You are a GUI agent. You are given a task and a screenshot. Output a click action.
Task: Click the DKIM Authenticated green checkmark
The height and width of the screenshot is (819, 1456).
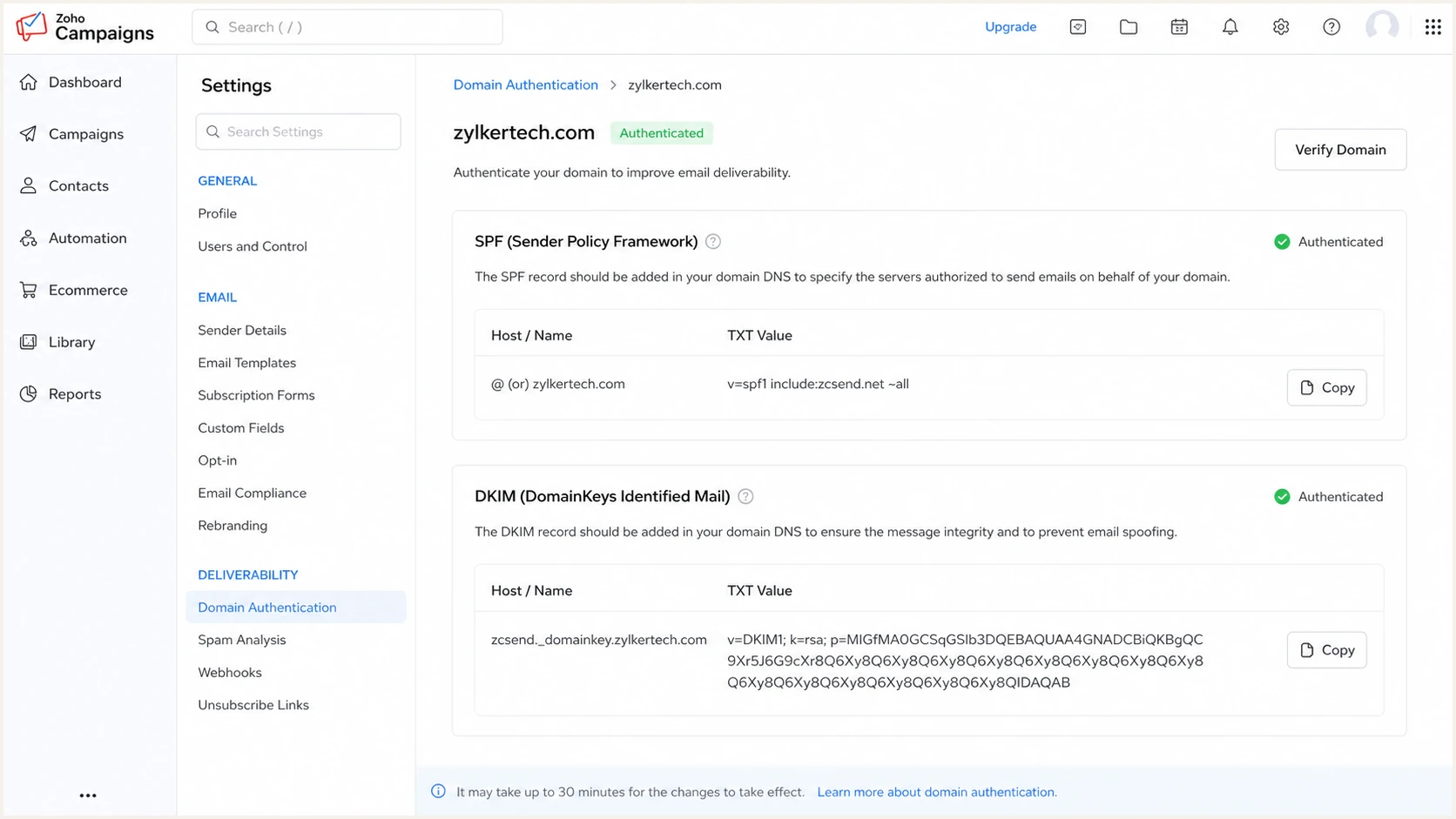1282,497
